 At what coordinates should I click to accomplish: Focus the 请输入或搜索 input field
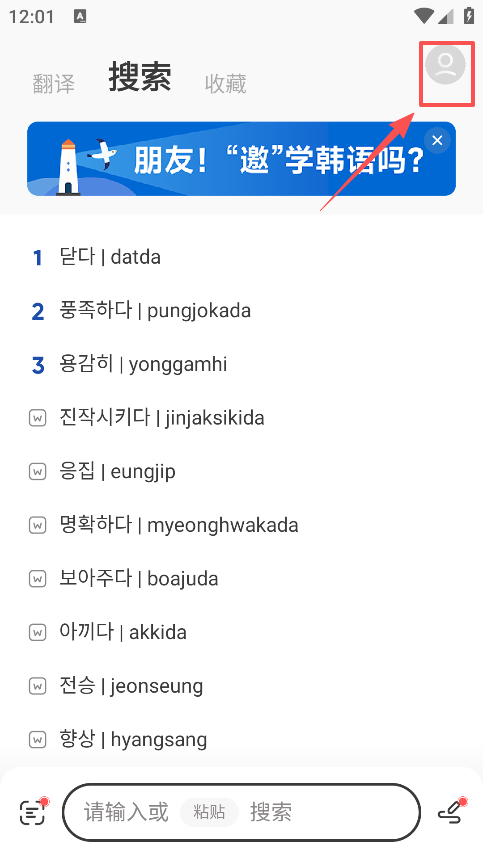coord(241,812)
